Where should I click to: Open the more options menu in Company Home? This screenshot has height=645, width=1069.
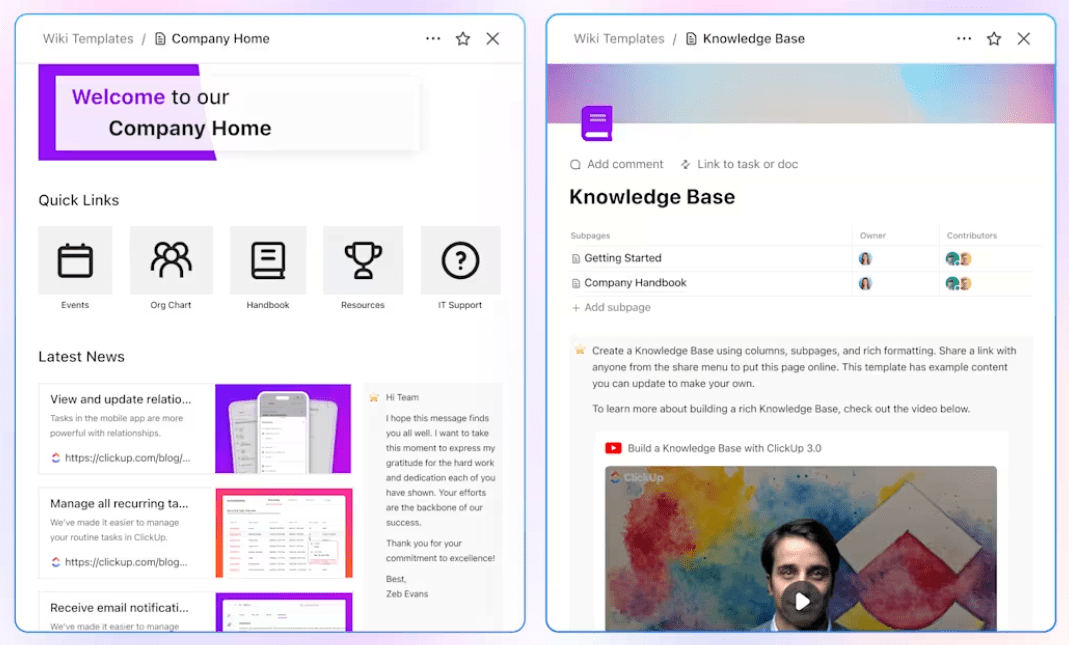[x=433, y=39]
